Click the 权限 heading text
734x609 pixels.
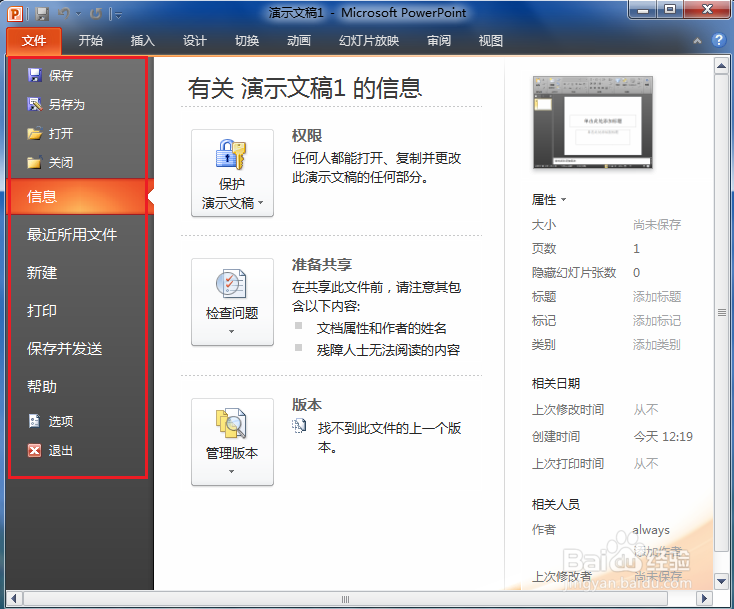pyautogui.click(x=307, y=136)
